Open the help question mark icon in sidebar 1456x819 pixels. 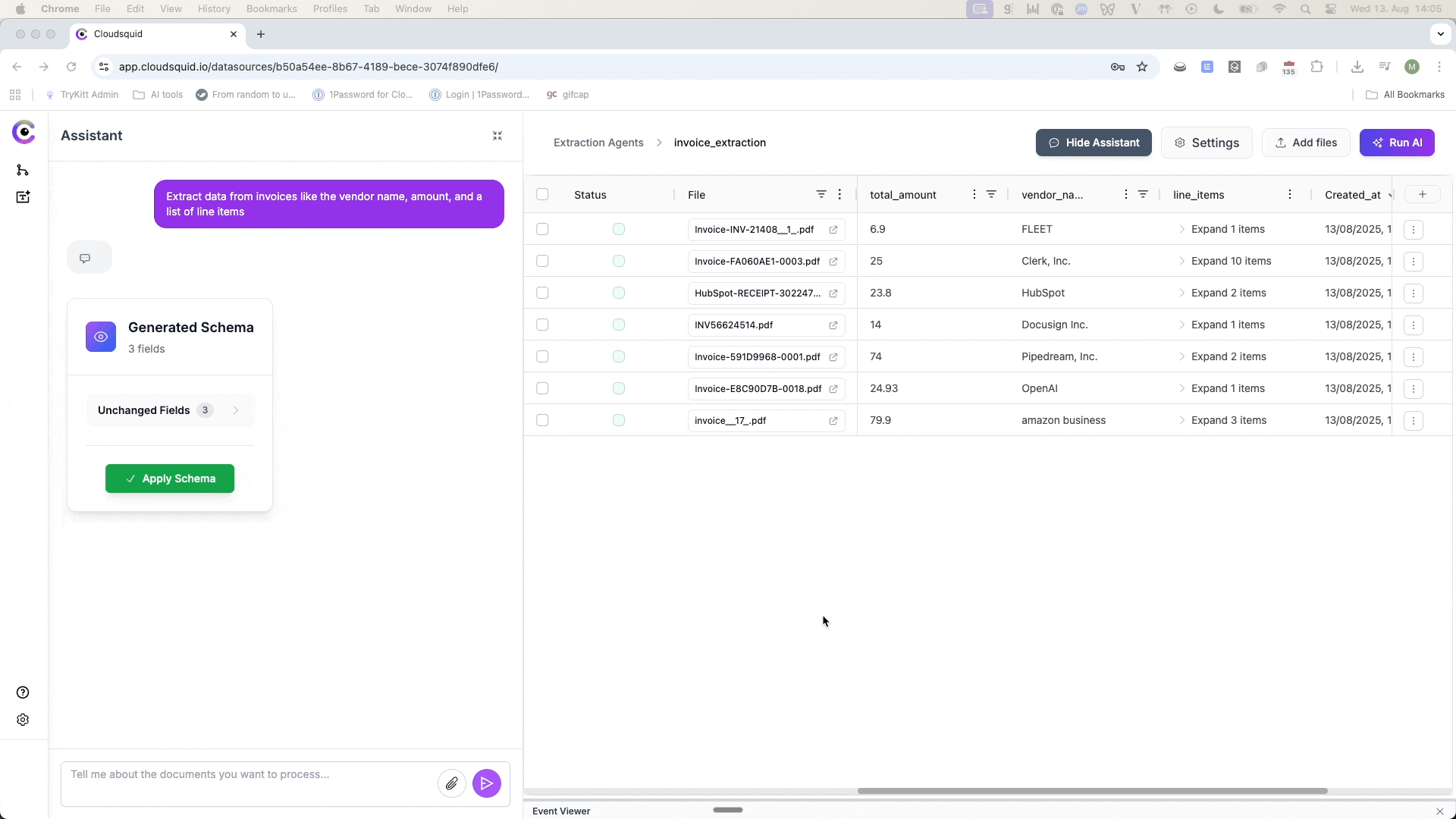coord(23,692)
